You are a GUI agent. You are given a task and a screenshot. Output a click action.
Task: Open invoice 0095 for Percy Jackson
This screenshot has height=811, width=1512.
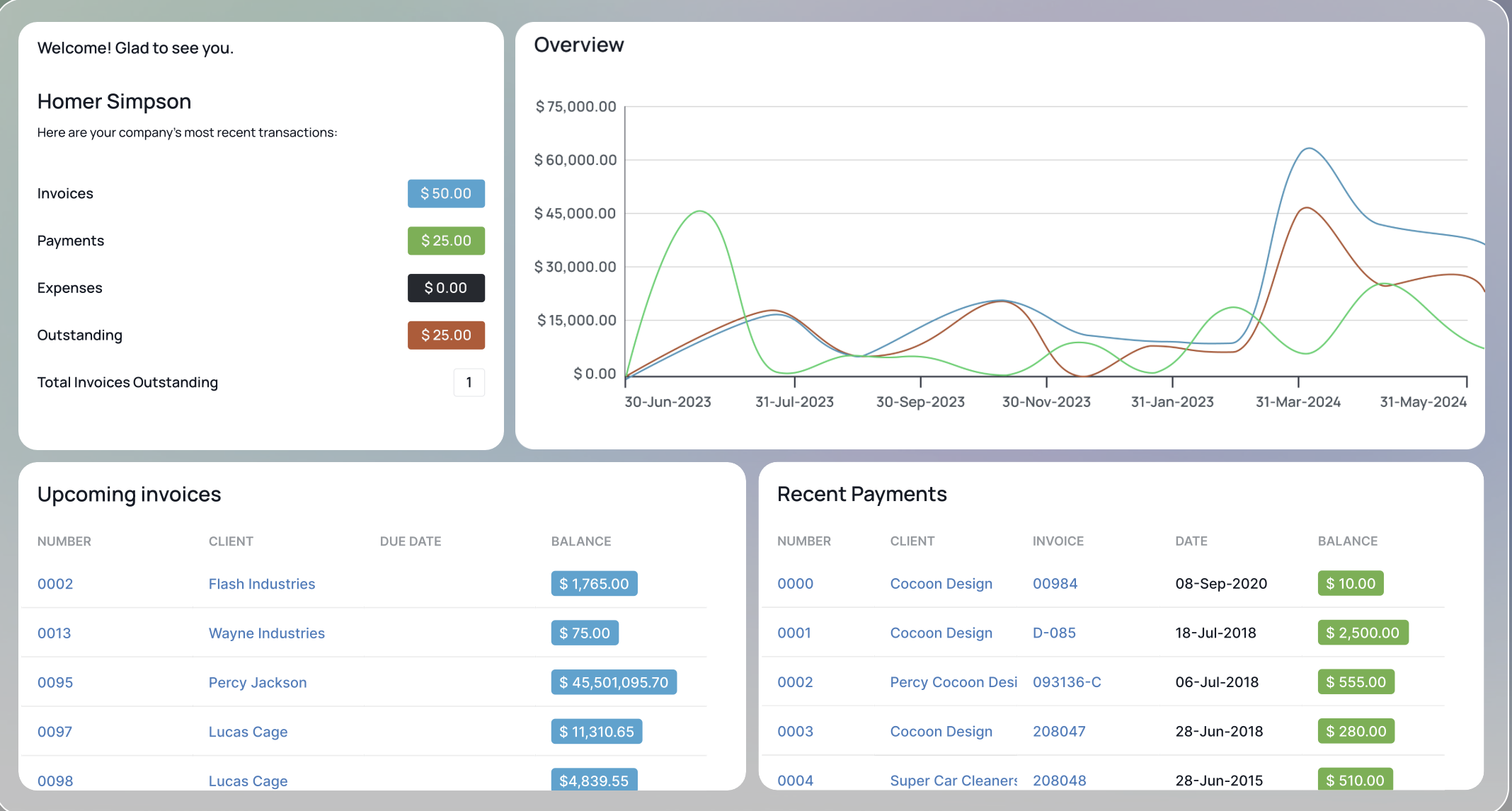click(55, 682)
